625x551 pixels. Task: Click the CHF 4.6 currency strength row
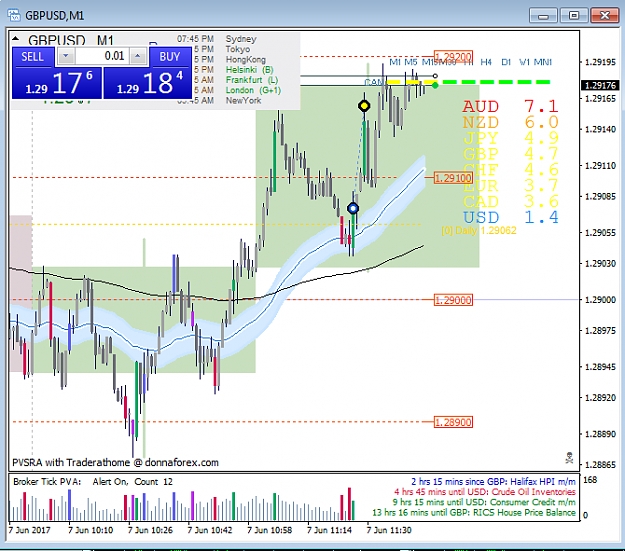(510, 170)
